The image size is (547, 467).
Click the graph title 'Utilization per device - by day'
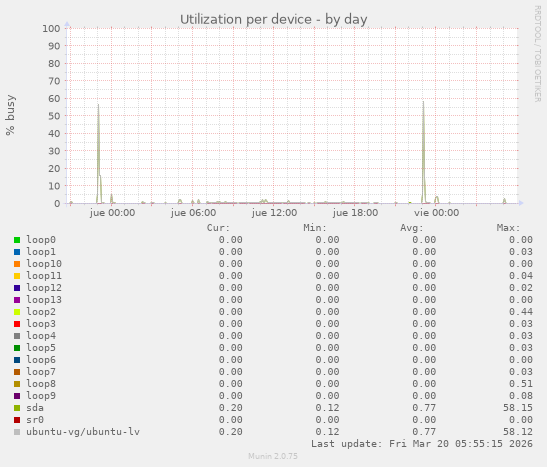tap(274, 20)
